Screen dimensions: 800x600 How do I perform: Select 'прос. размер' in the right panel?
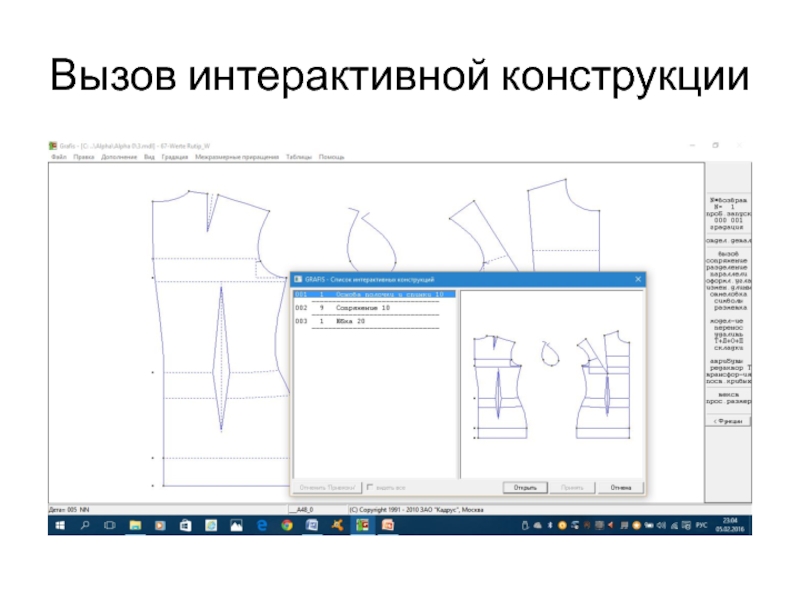click(728, 401)
